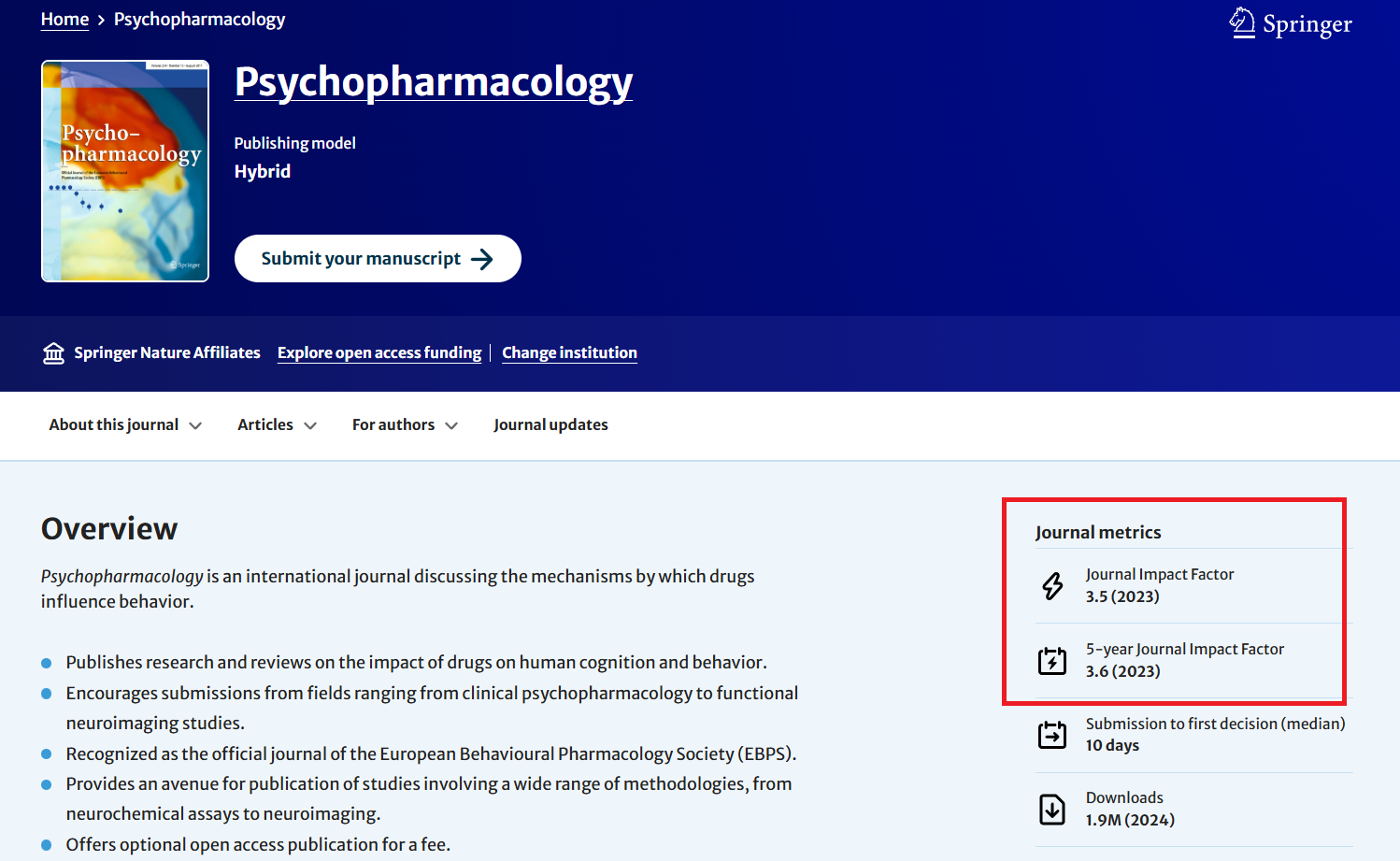The image size is (1400, 861).
Task: Click the Overview heading
Action: click(x=109, y=529)
